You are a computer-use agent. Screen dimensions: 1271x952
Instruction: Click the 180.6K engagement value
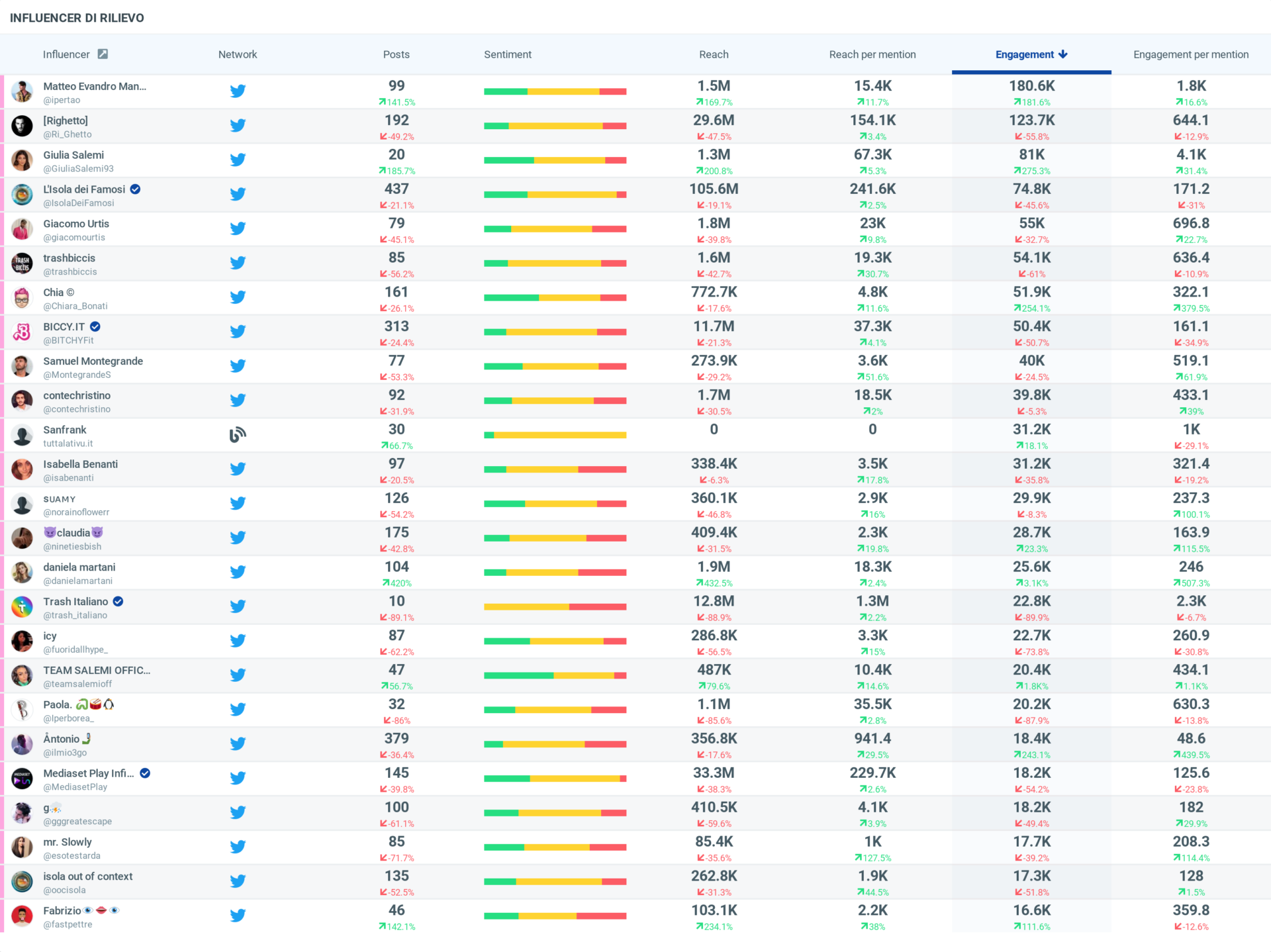[x=1032, y=86]
